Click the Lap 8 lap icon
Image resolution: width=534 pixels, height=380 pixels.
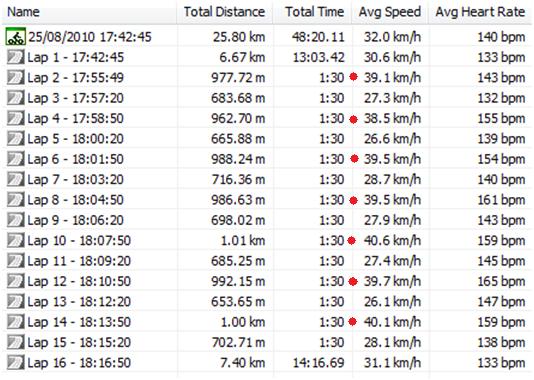[x=16, y=200]
